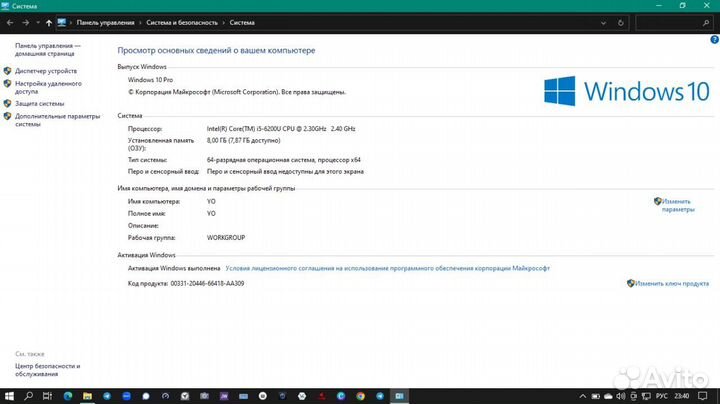Click the taskbar search magnifier icon

click(28, 396)
